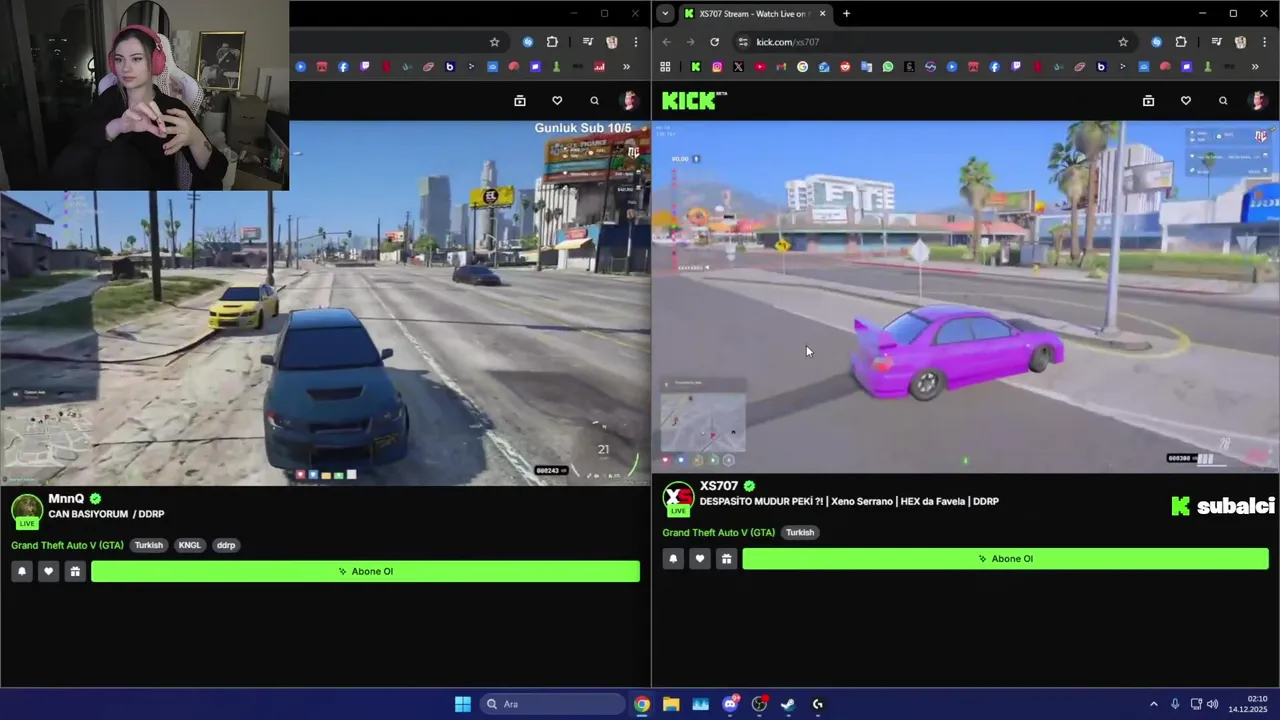Image resolution: width=1280 pixels, height=720 pixels.
Task: Open Kick search icon in left window
Action: (x=594, y=100)
